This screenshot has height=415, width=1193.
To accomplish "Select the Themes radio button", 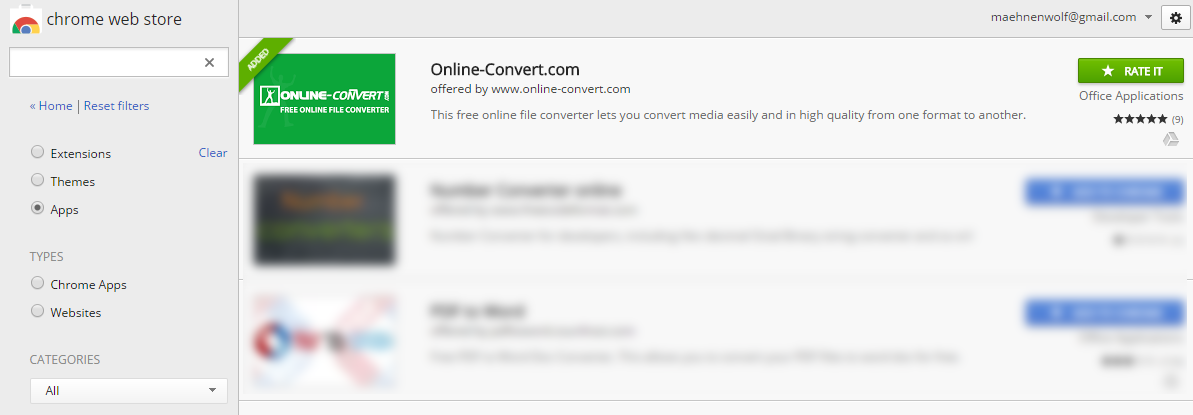I will pyautogui.click(x=37, y=180).
